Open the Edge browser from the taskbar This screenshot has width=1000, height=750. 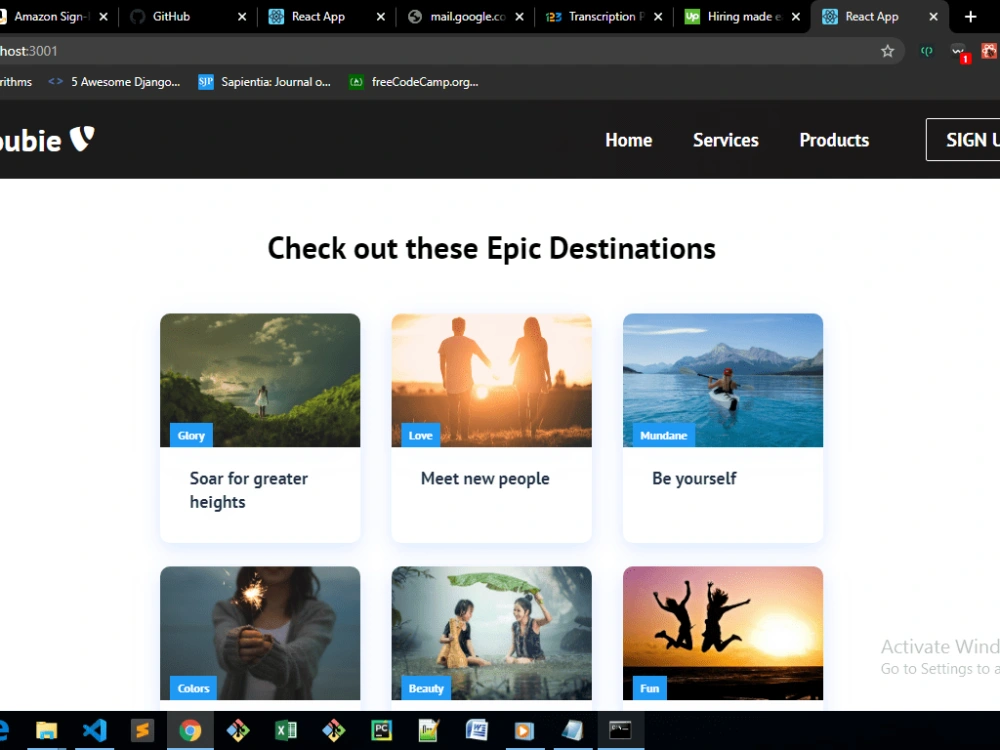click(x=3, y=730)
